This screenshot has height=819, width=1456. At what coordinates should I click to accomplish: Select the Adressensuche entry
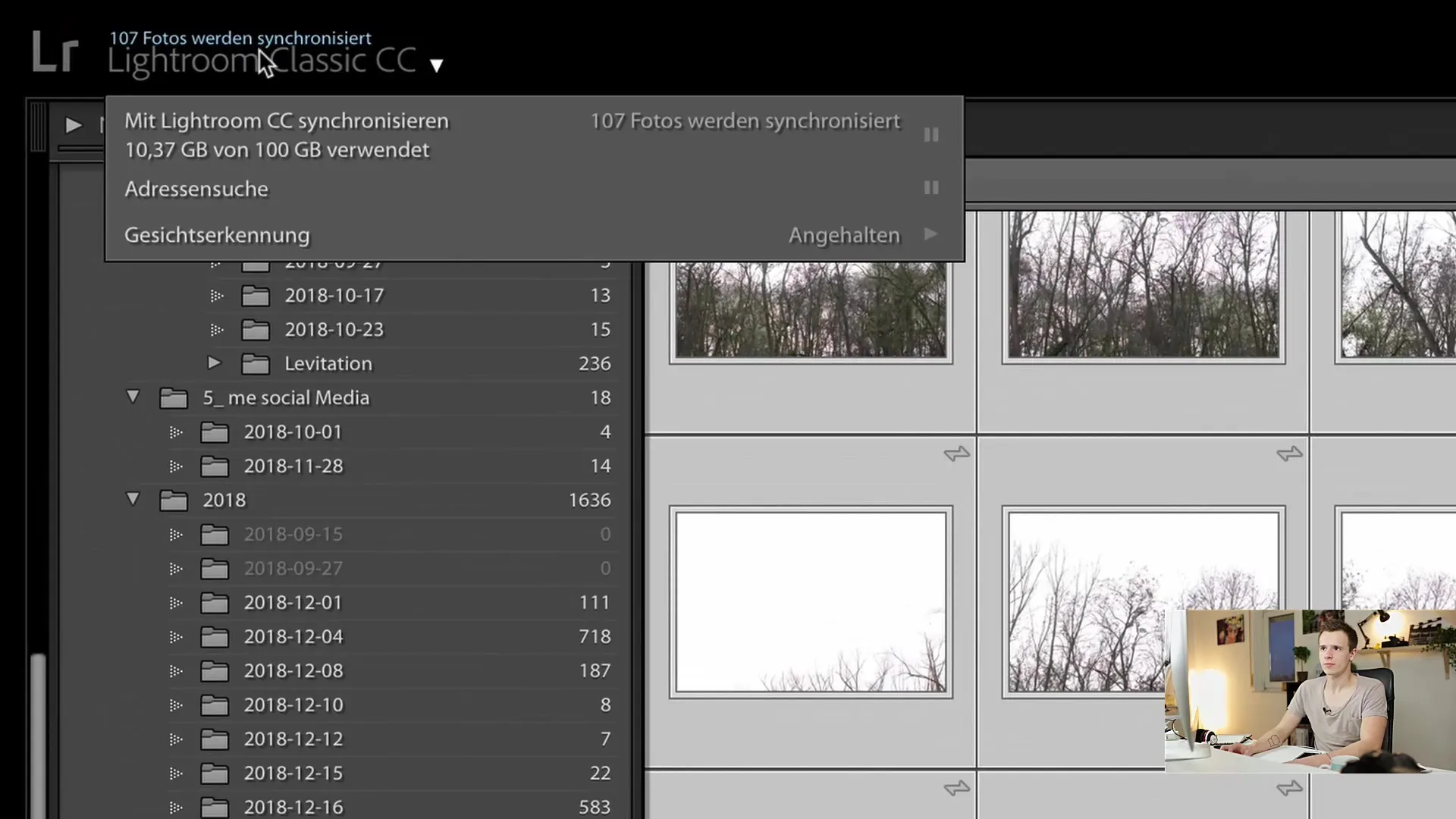pyautogui.click(x=196, y=189)
